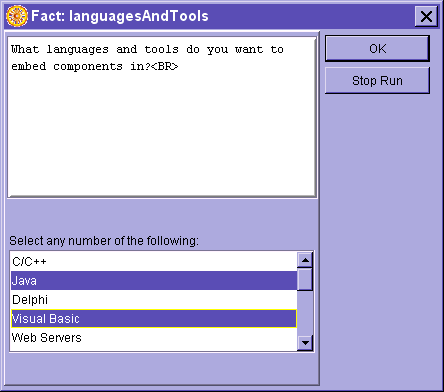Image resolution: width=444 pixels, height=392 pixels.
Task: Confirm the selection with the OK button
Action: click(377, 49)
